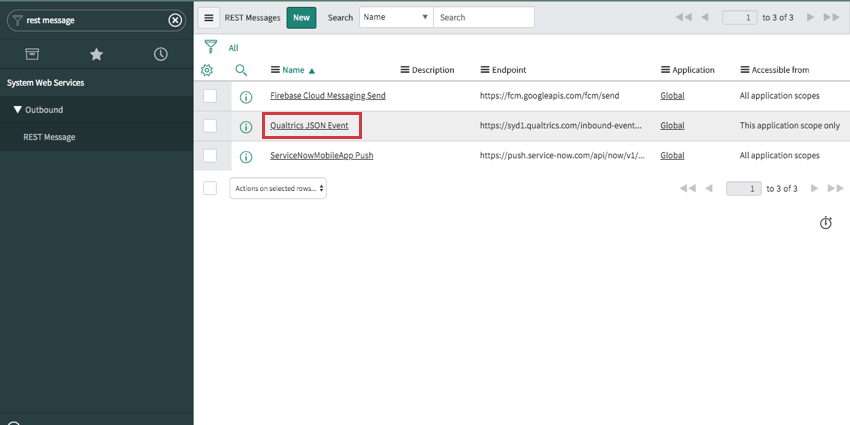Viewport: 850px width, 425px height.
Task: Select Qualtrics JSON Event row checkbox
Action: pyautogui.click(x=210, y=126)
